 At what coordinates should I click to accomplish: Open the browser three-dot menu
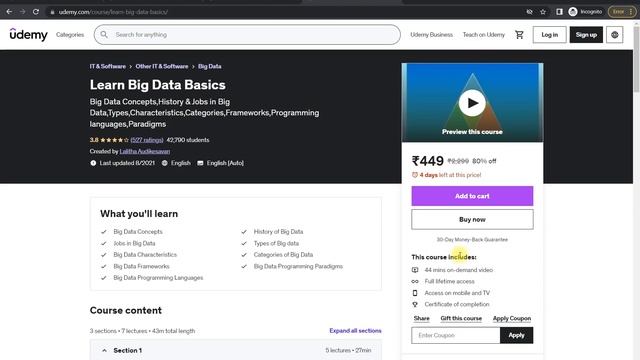[x=631, y=12]
